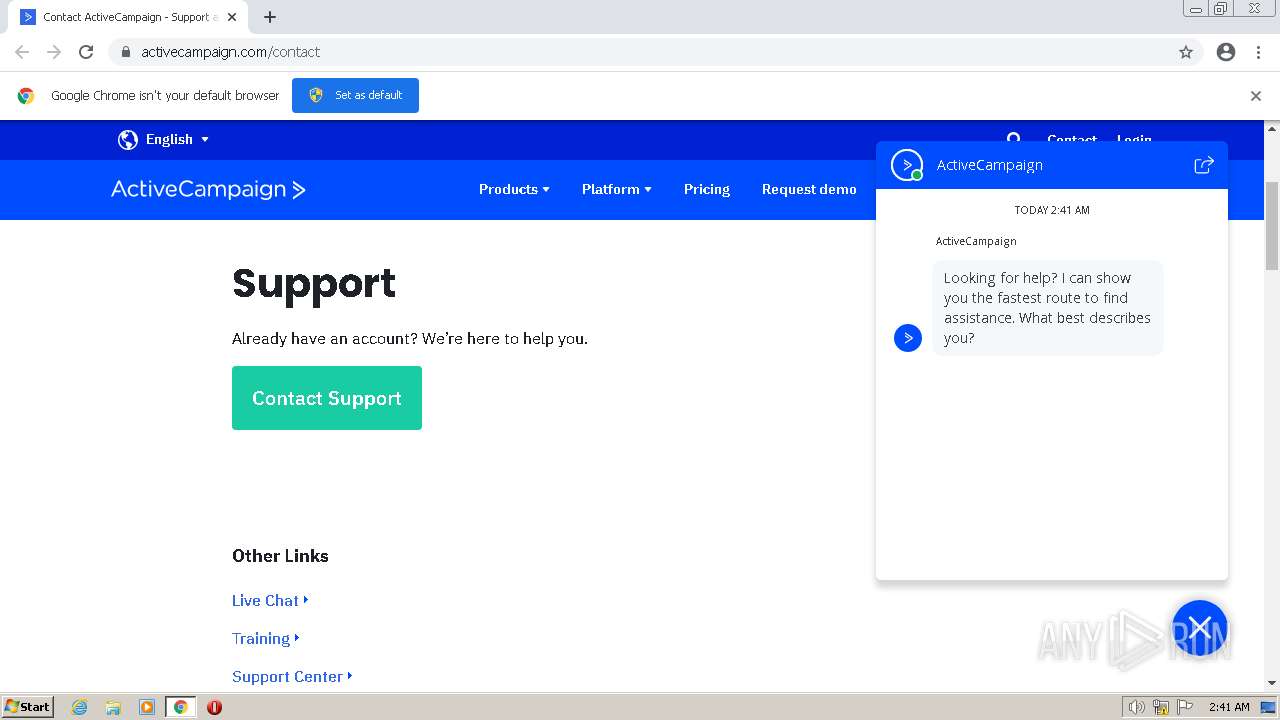The width and height of the screenshot is (1280, 720).
Task: Open the Training link
Action: [265, 638]
